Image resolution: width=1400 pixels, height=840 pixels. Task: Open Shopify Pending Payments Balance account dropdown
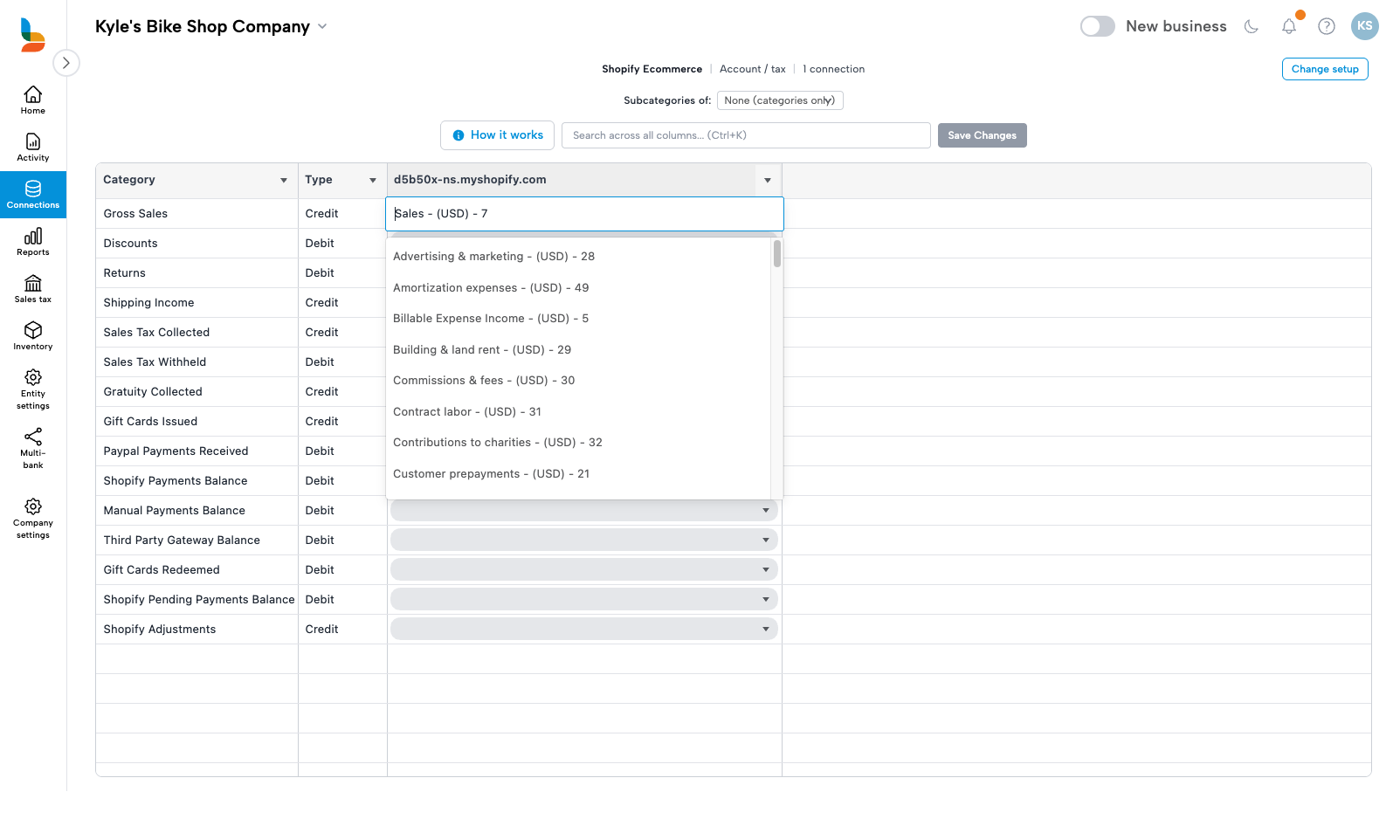coord(584,600)
